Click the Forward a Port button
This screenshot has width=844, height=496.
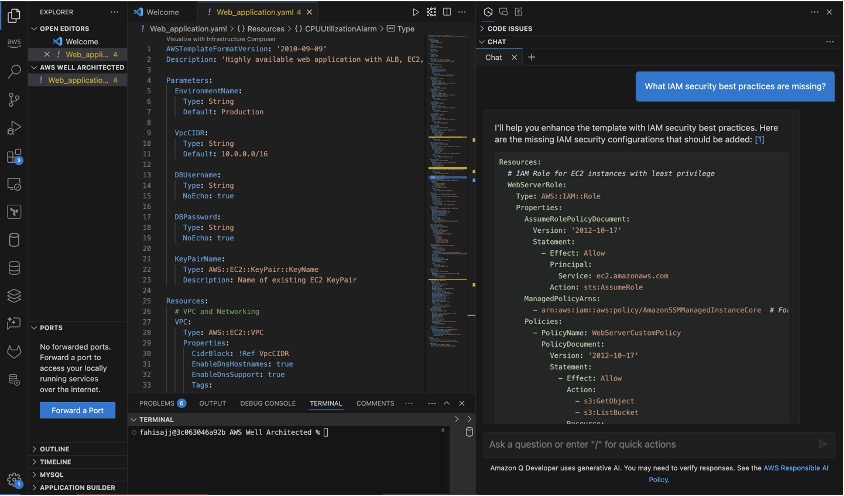[78, 410]
